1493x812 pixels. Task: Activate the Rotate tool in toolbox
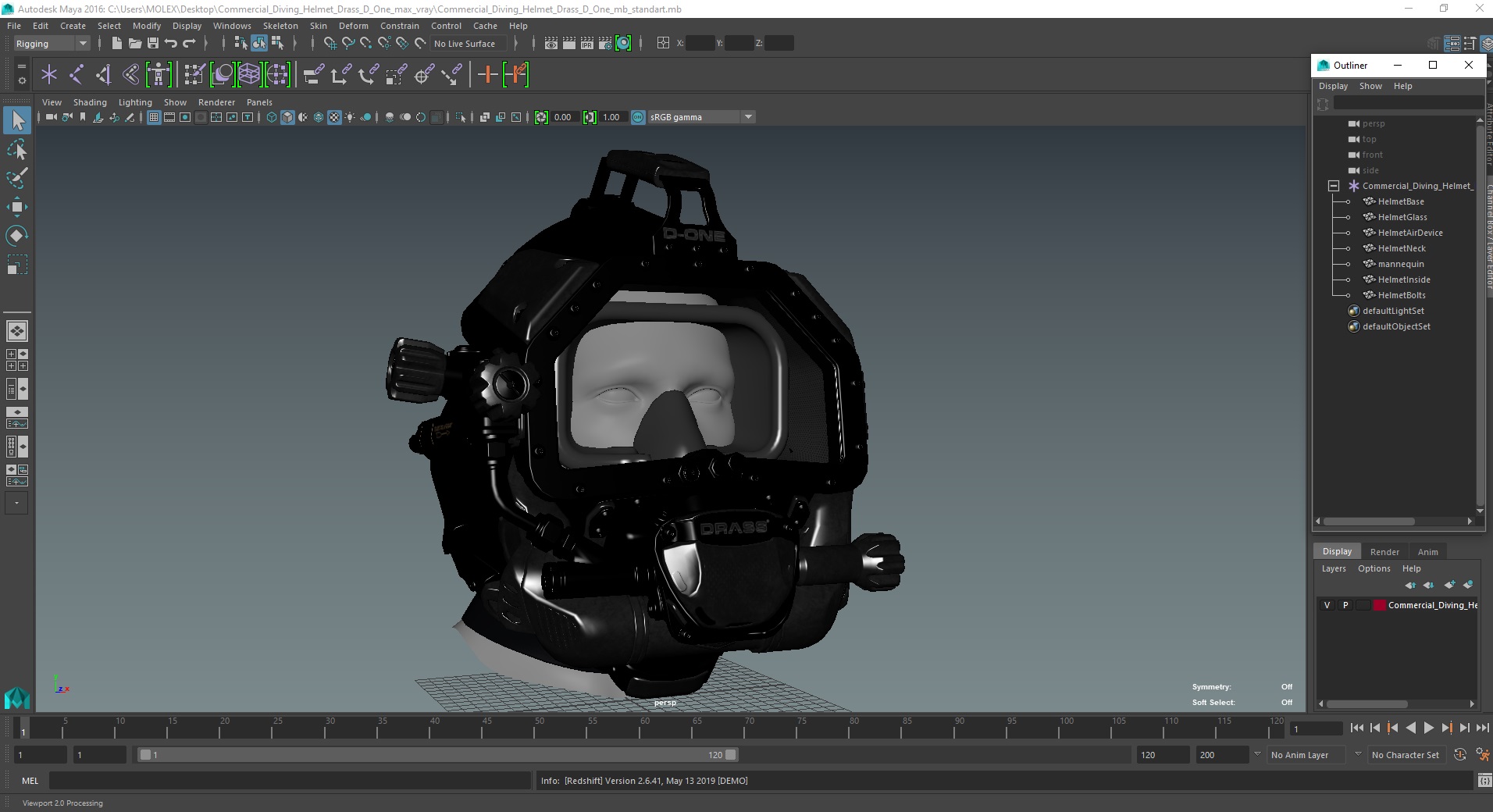pyautogui.click(x=17, y=235)
